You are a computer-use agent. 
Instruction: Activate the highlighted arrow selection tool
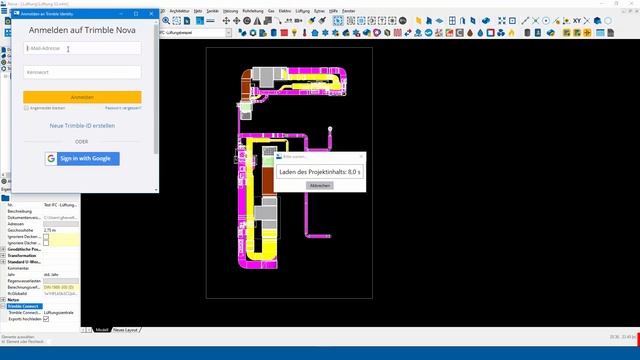tap(338, 20)
